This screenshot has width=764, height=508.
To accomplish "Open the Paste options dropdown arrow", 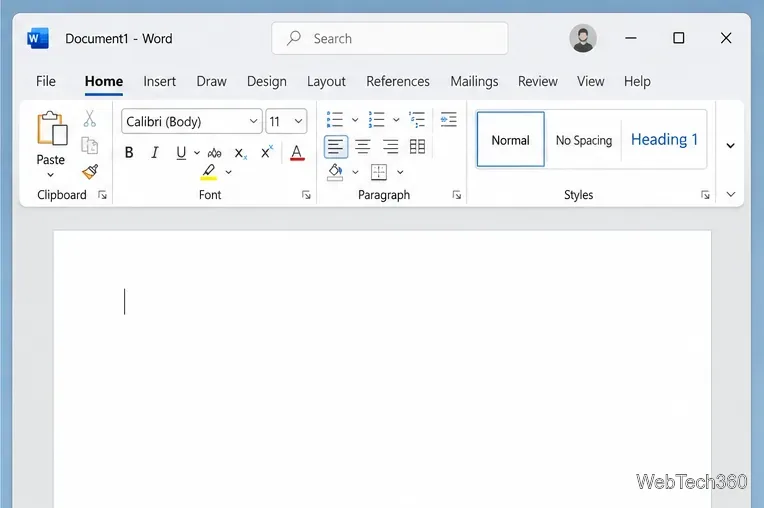I will coord(51,175).
